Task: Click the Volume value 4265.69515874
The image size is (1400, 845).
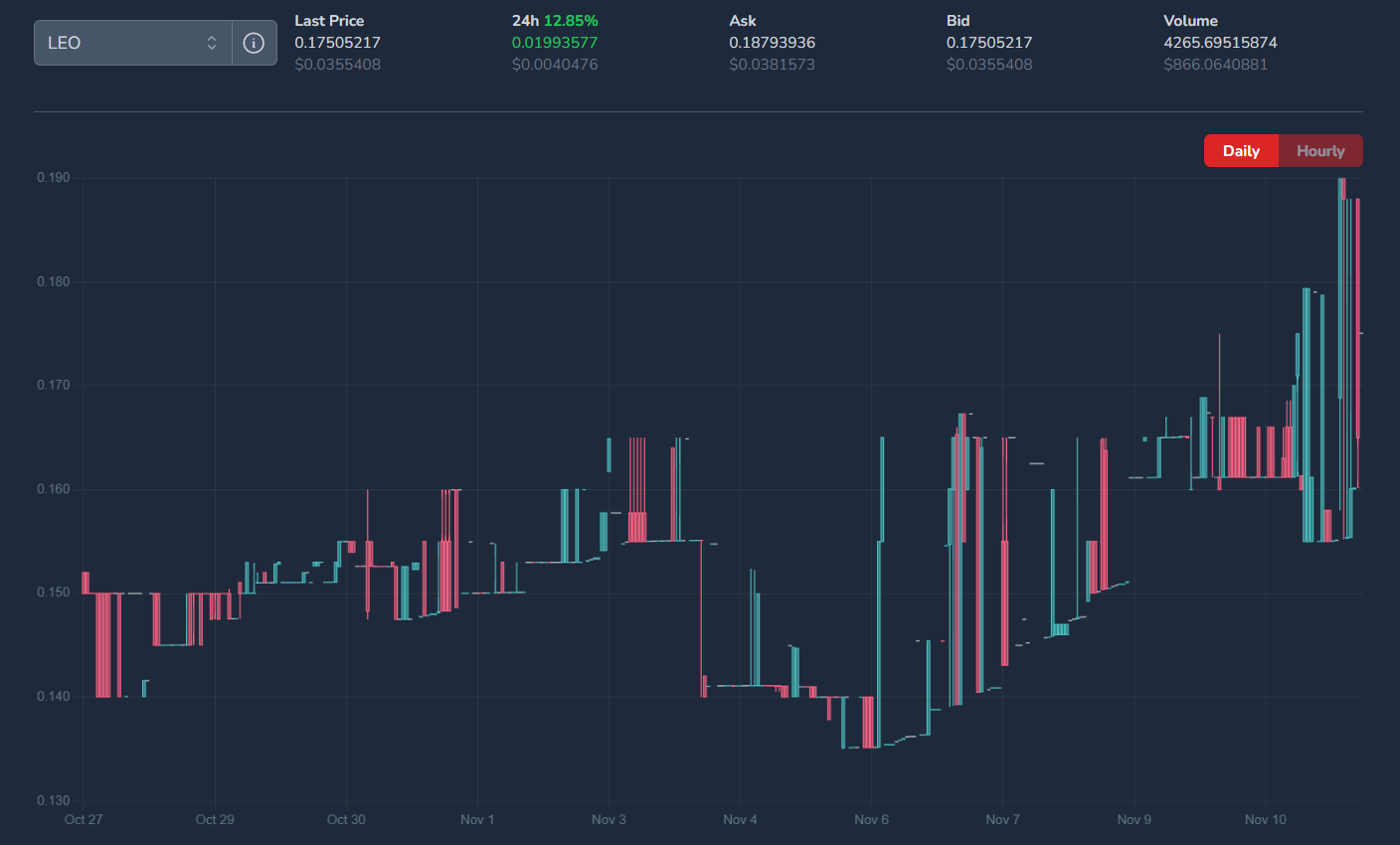Action: [1220, 43]
